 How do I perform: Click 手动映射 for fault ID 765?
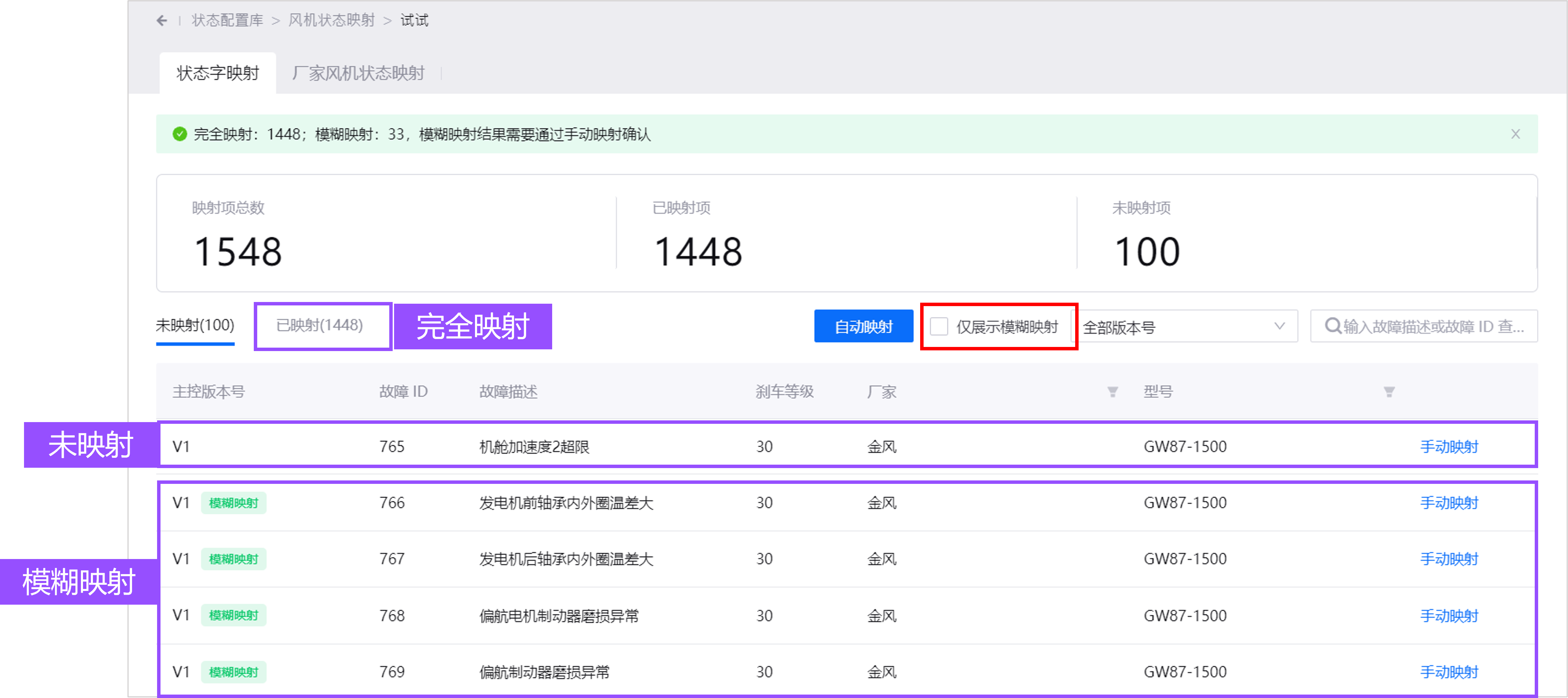coord(1449,446)
